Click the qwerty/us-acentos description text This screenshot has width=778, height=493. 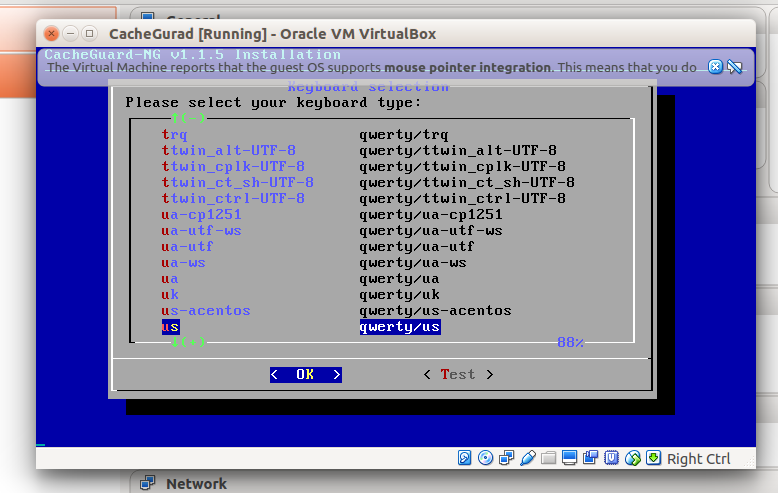(436, 310)
